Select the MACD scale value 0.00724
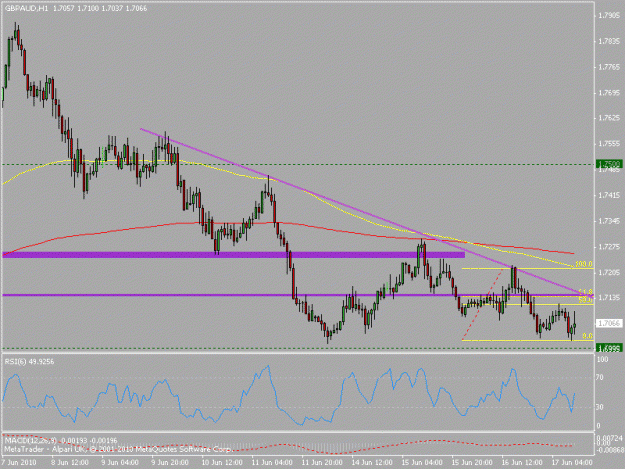Image resolution: width=625 pixels, height=469 pixels. tap(609, 438)
